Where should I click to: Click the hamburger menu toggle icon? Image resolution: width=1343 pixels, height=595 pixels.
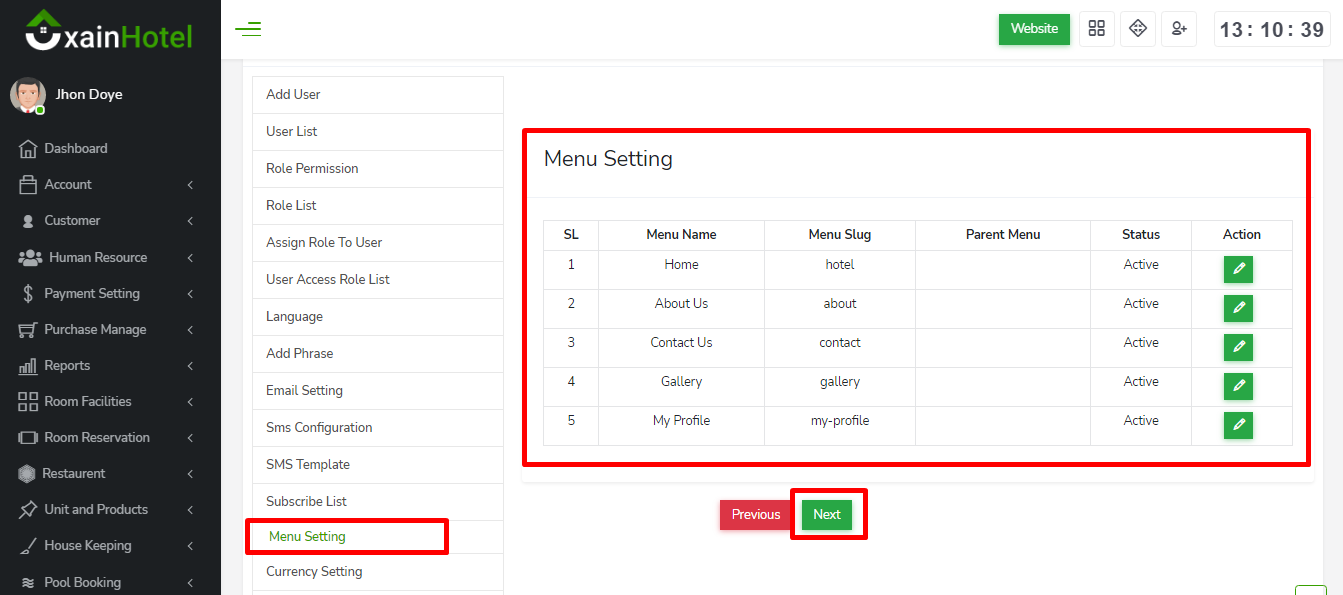click(248, 29)
